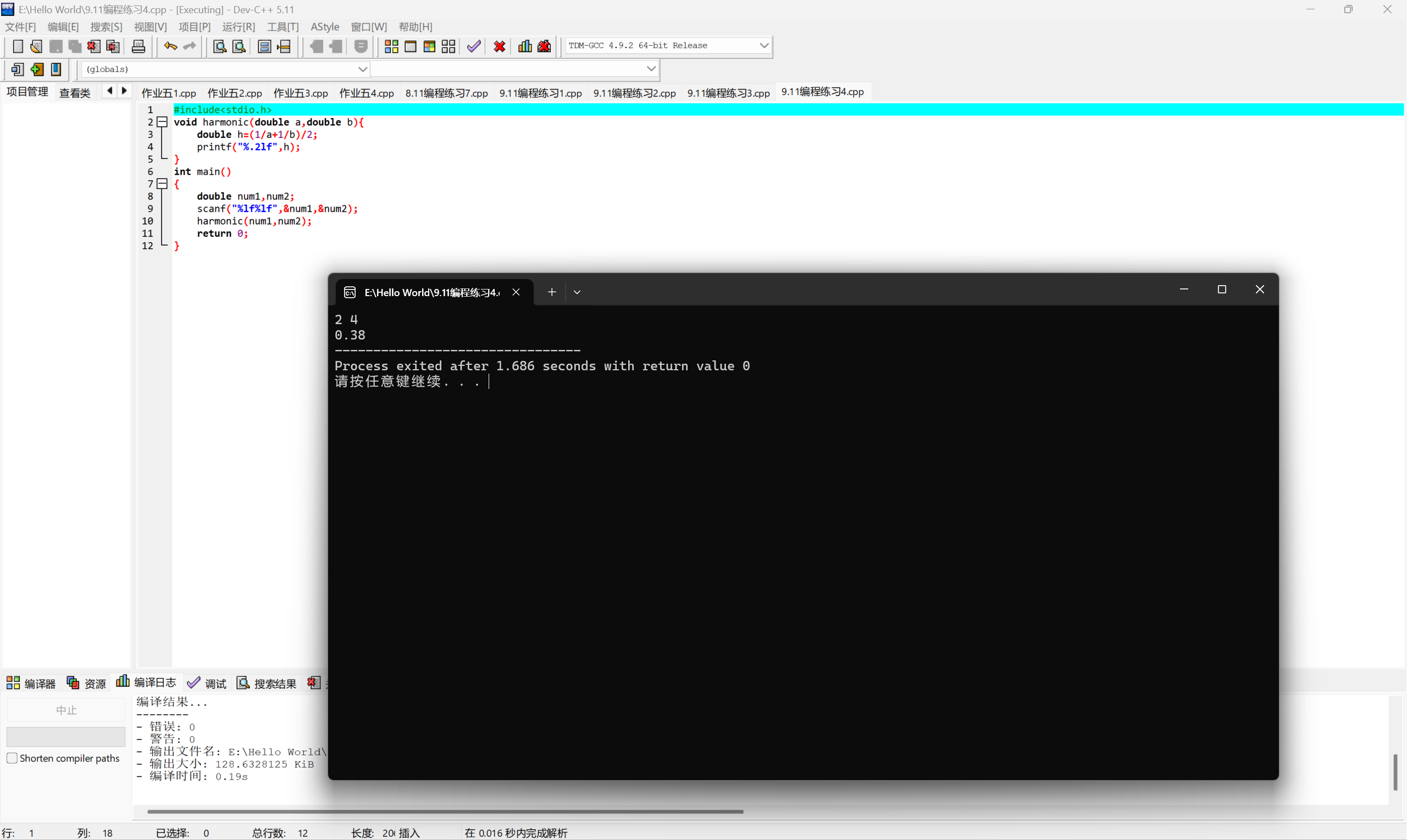This screenshot has width=1407, height=840.
Task: Toggle Shorten compiler paths checkbox
Action: pyautogui.click(x=12, y=758)
